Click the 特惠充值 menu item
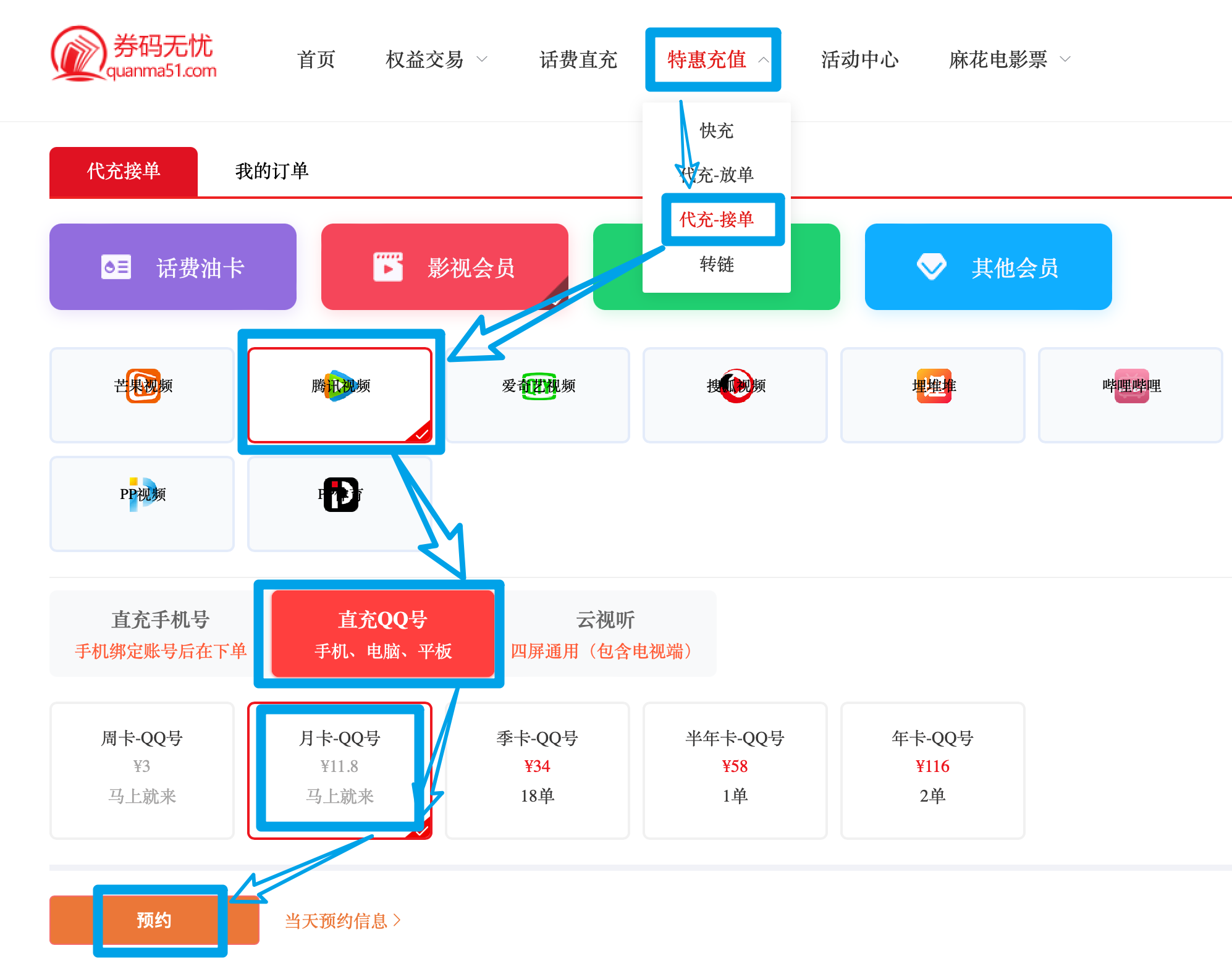The width and height of the screenshot is (1232, 977). click(x=707, y=60)
